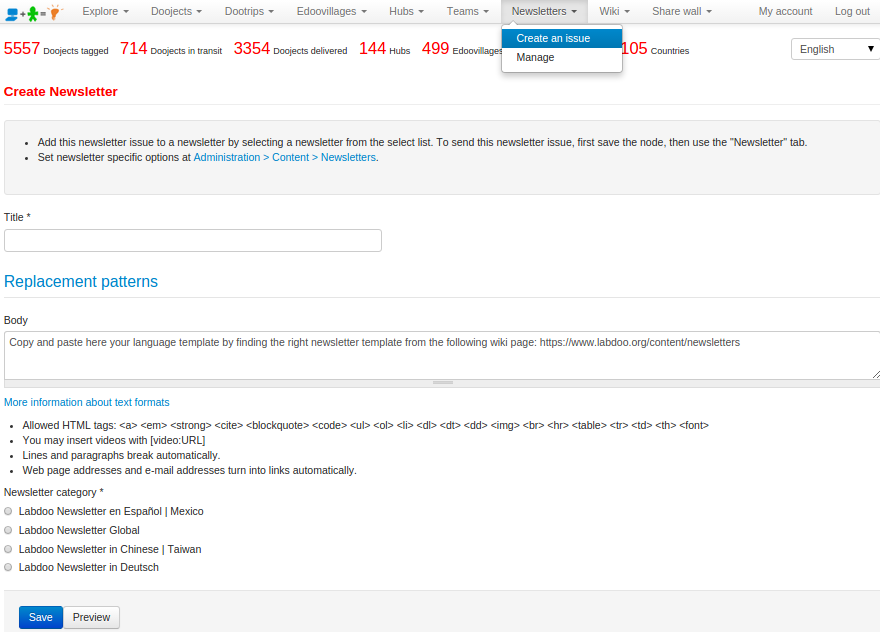The width and height of the screenshot is (880, 632).
Task: Click into the Body text area
Action: [x=442, y=355]
